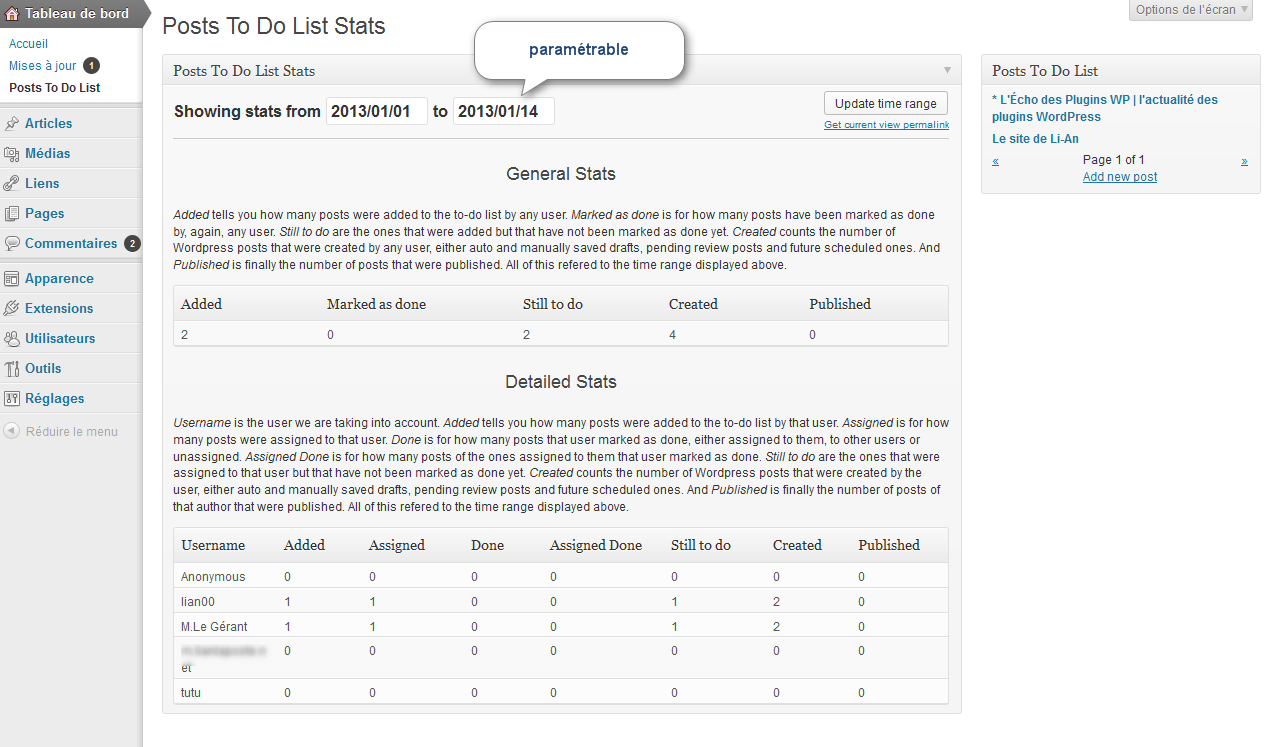Open Médias via its media icon
Image resolution: width=1269 pixels, height=747 pixels.
(x=12, y=153)
